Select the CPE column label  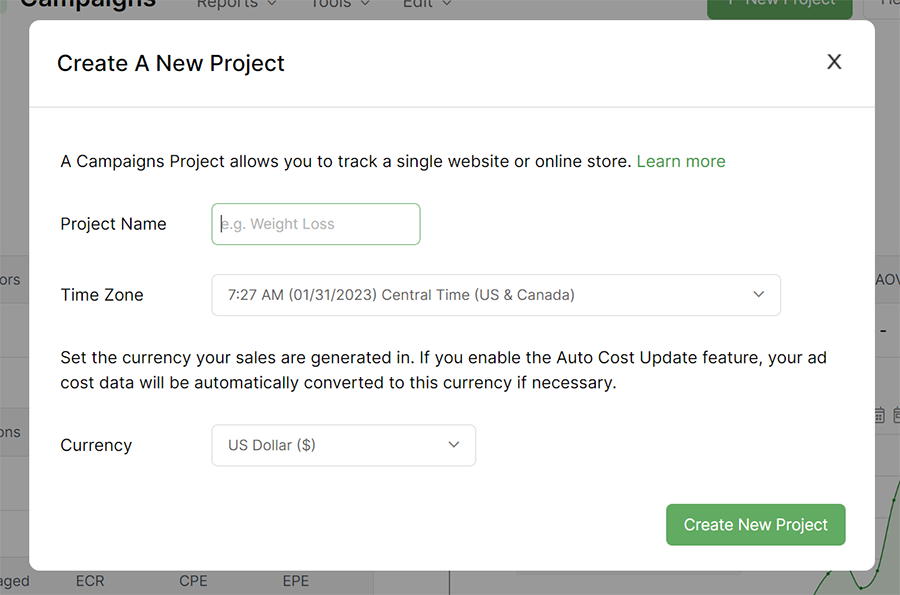pyautogui.click(x=193, y=581)
